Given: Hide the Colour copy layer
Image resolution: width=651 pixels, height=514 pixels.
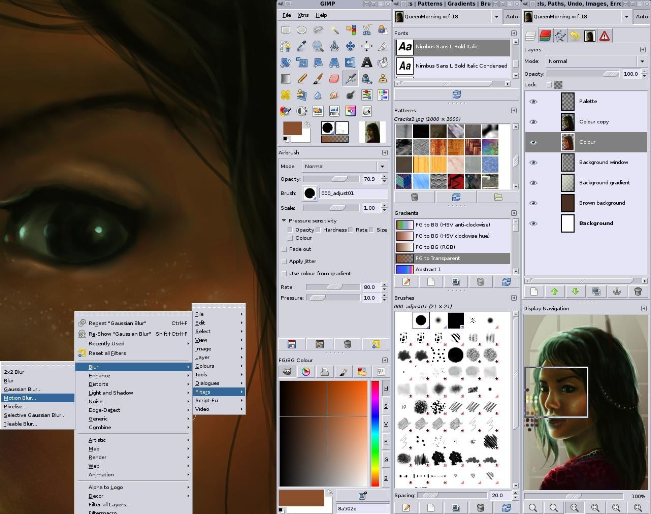Looking at the screenshot, I should click(x=534, y=122).
